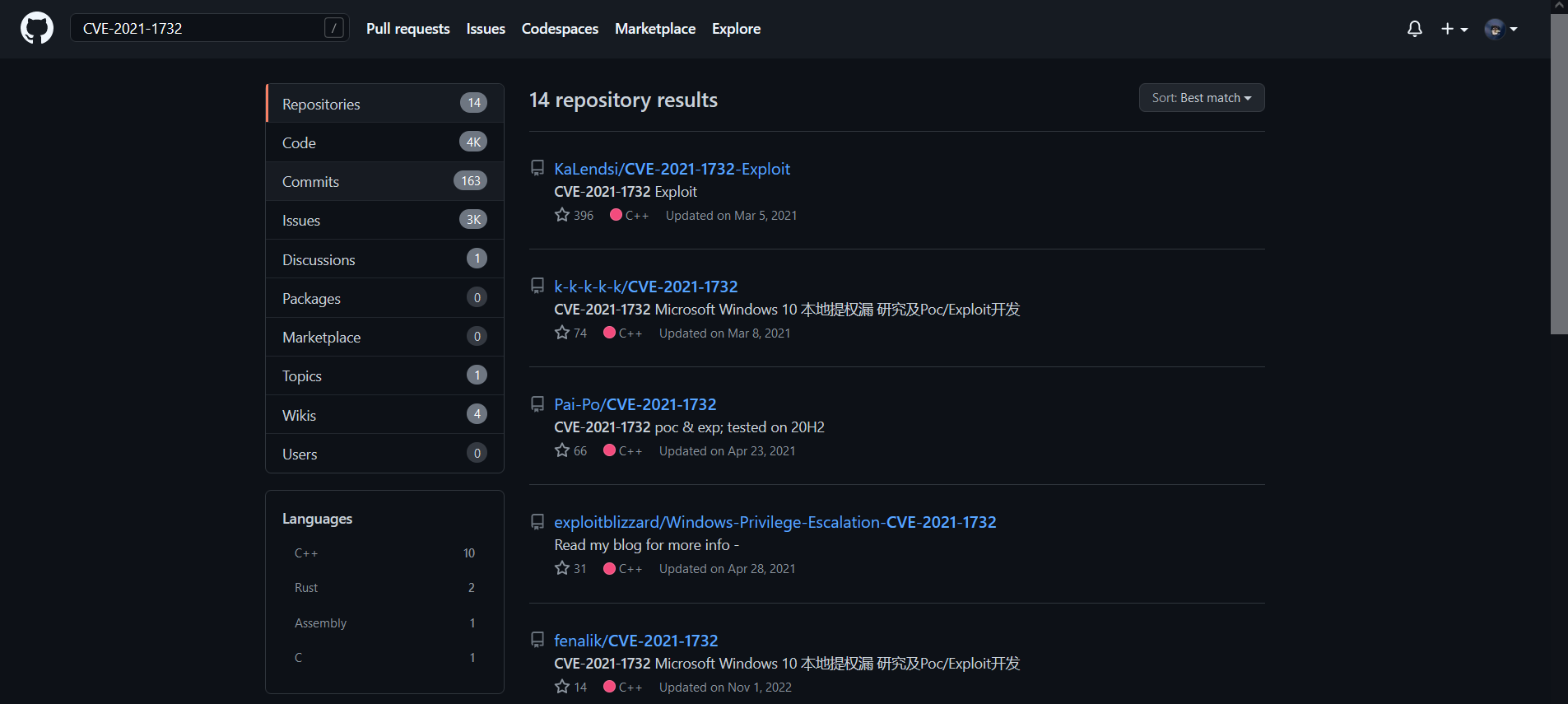Click the scrollbar up arrow

coord(1559,6)
